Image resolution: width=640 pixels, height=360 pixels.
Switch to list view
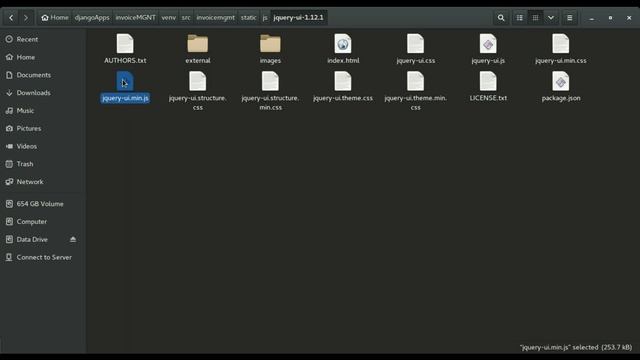tap(520, 18)
